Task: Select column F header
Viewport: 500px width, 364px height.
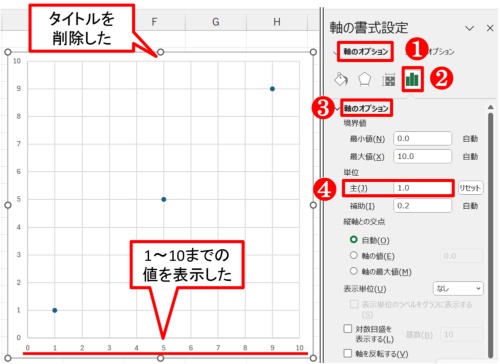Action: click(154, 22)
